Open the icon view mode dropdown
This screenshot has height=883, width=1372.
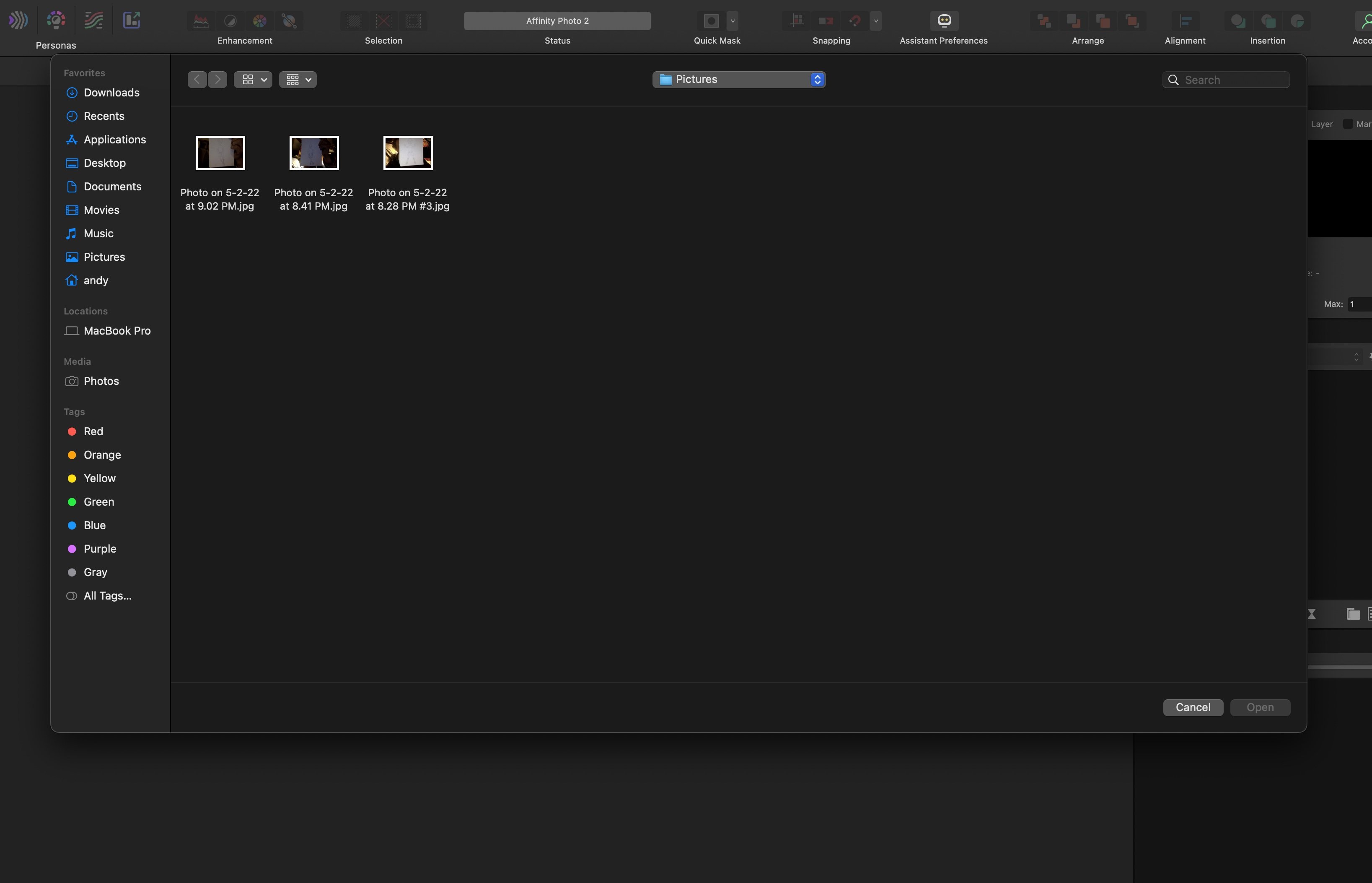click(x=253, y=80)
